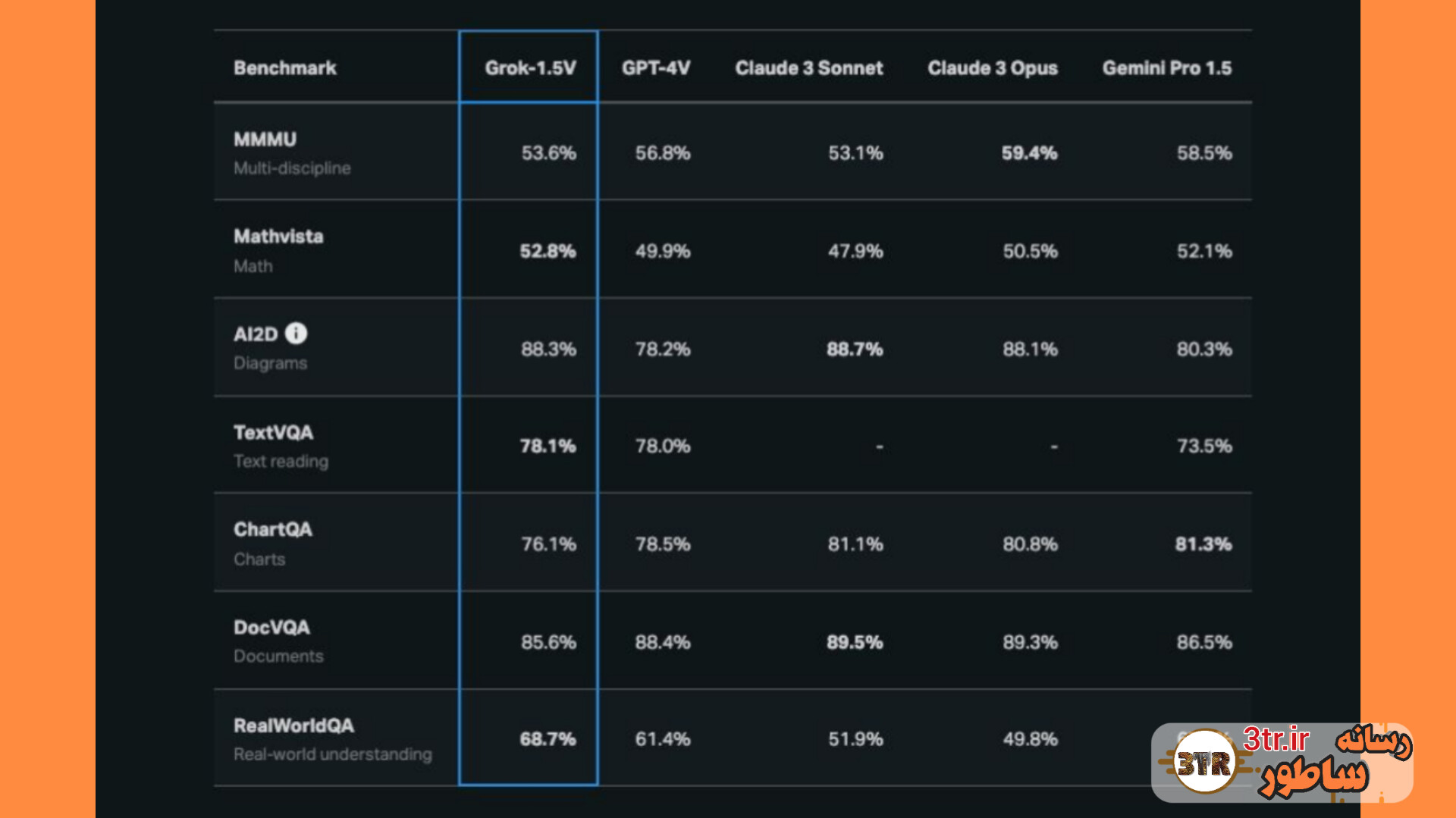Open the 3tr.ir link in watermark
The image size is (1456, 818).
pyautogui.click(x=1276, y=738)
